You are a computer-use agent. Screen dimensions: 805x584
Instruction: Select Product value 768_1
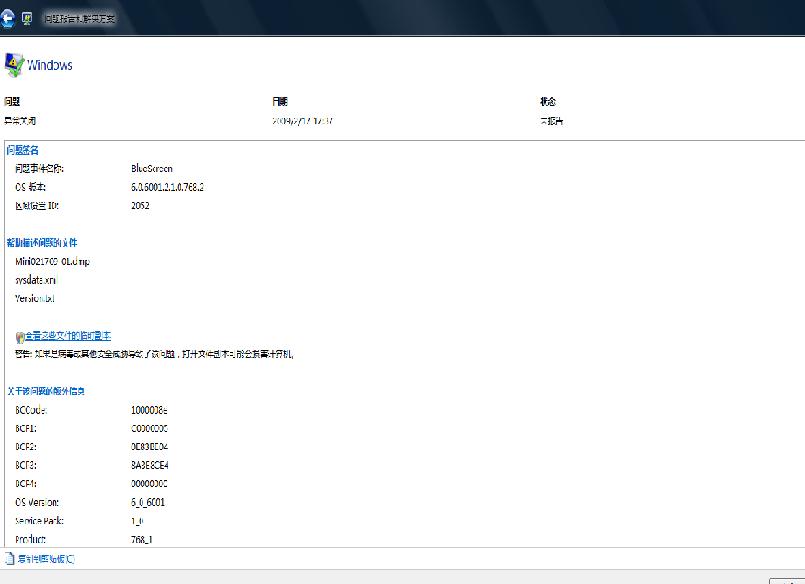pyautogui.click(x=142, y=539)
